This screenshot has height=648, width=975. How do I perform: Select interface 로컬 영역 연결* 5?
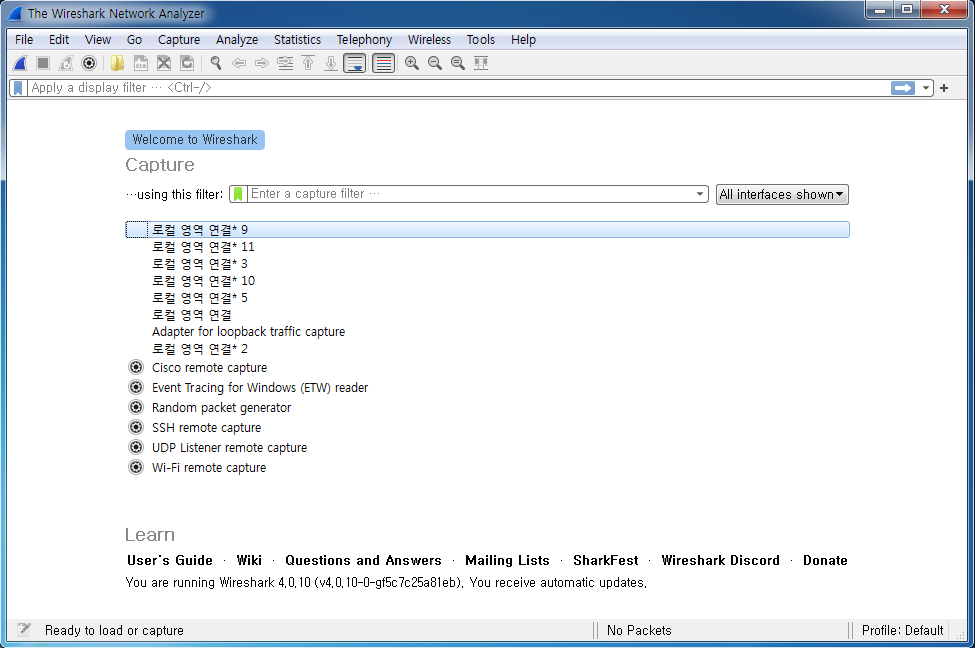tap(487, 298)
